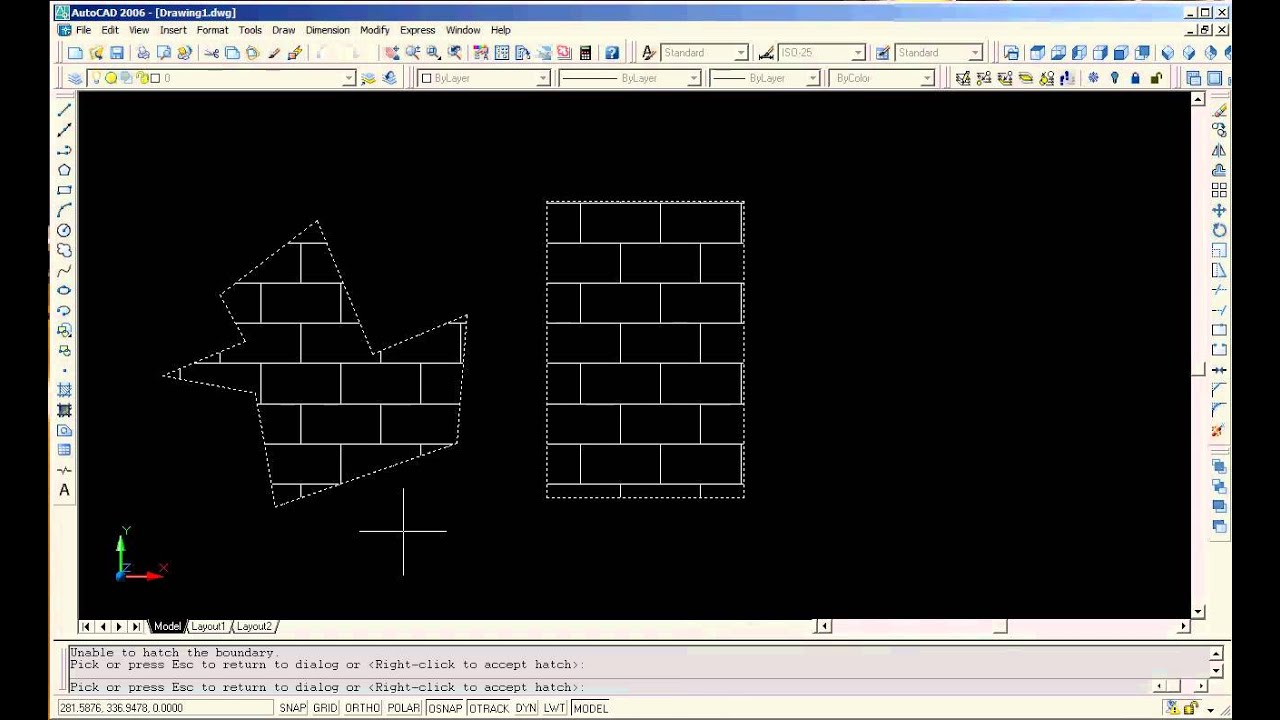1280x720 pixels.
Task: Select the Multiline Text tool
Action: (64, 490)
